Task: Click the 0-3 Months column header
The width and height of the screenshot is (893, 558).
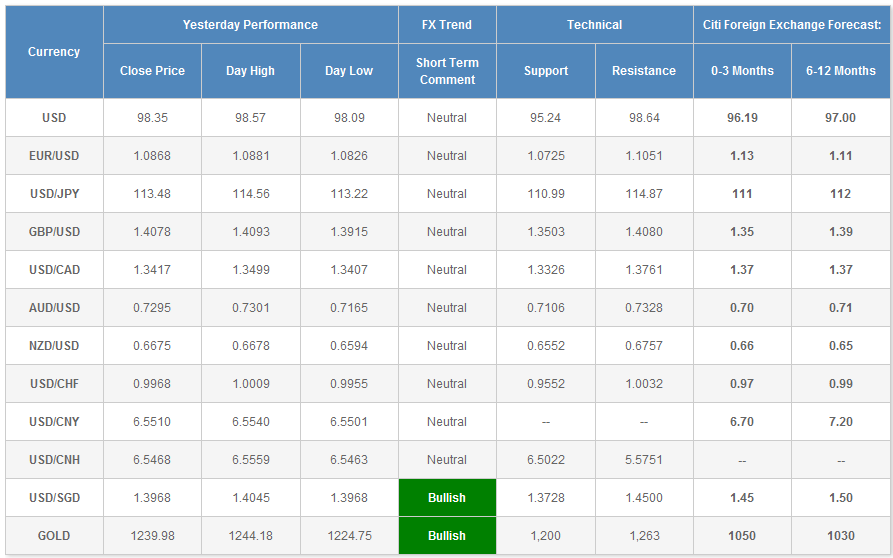Action: (x=742, y=71)
